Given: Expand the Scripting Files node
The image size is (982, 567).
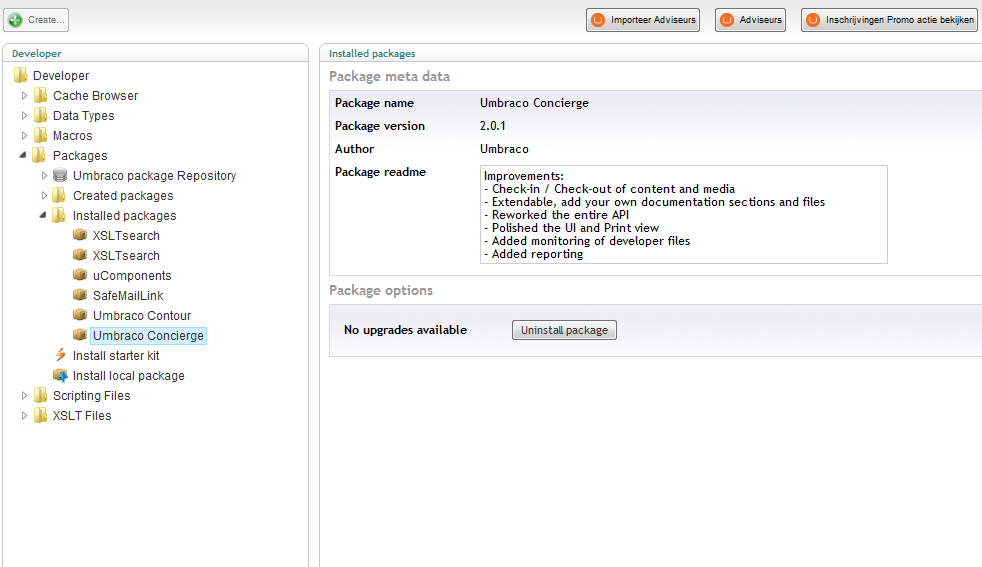Looking at the screenshot, I should coord(24,396).
